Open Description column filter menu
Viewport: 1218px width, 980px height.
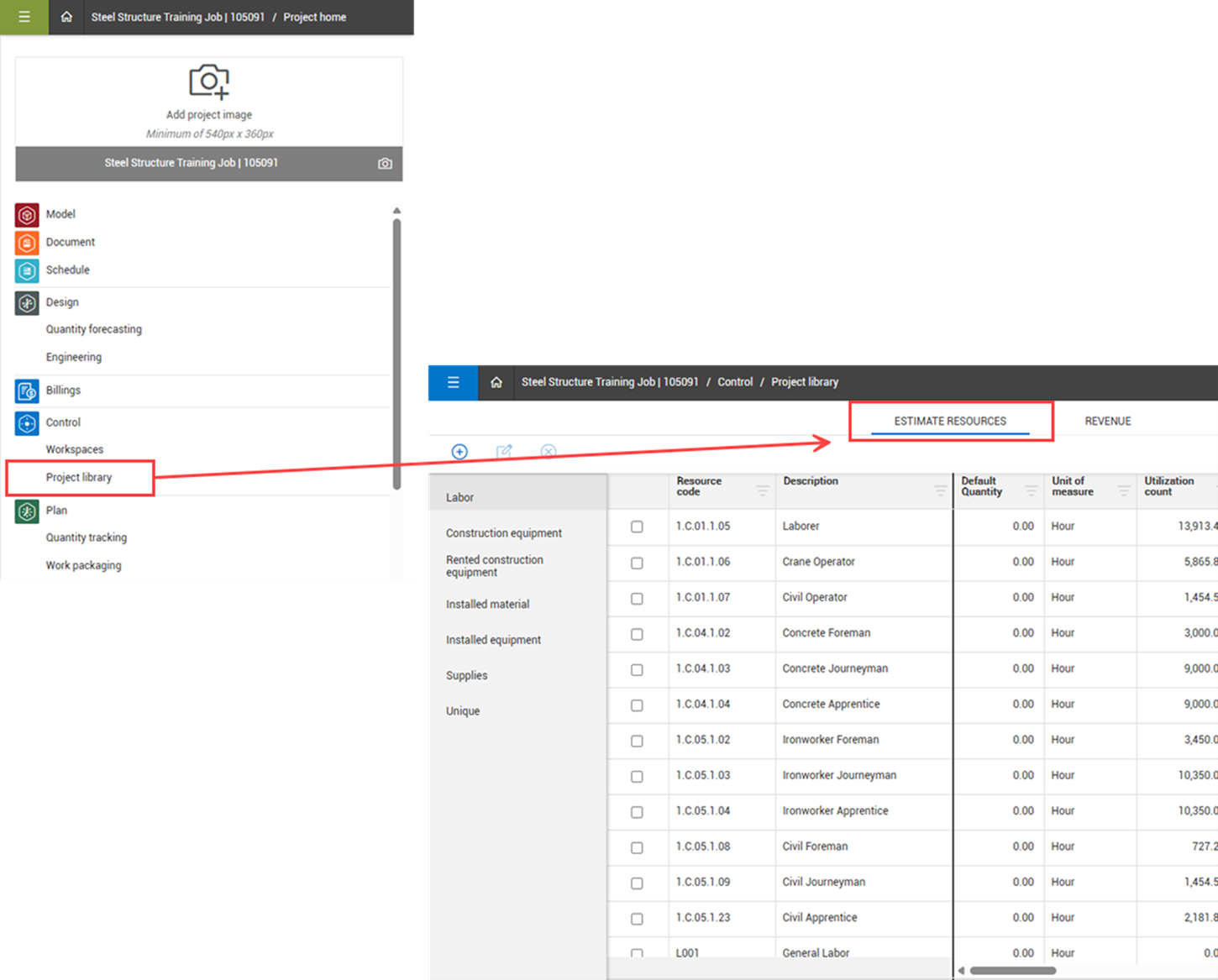pyautogui.click(x=940, y=490)
